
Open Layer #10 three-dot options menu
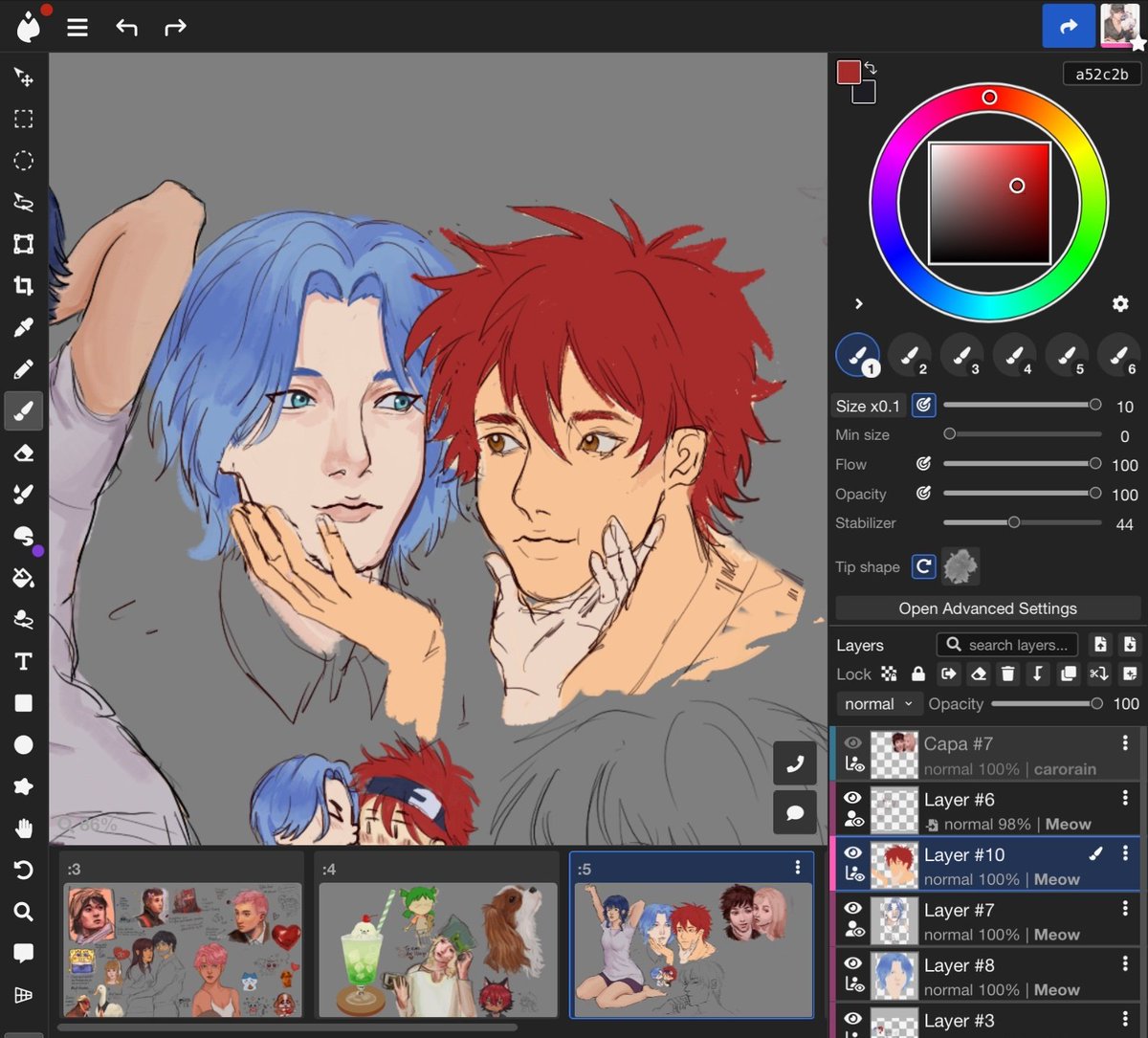coord(1125,853)
